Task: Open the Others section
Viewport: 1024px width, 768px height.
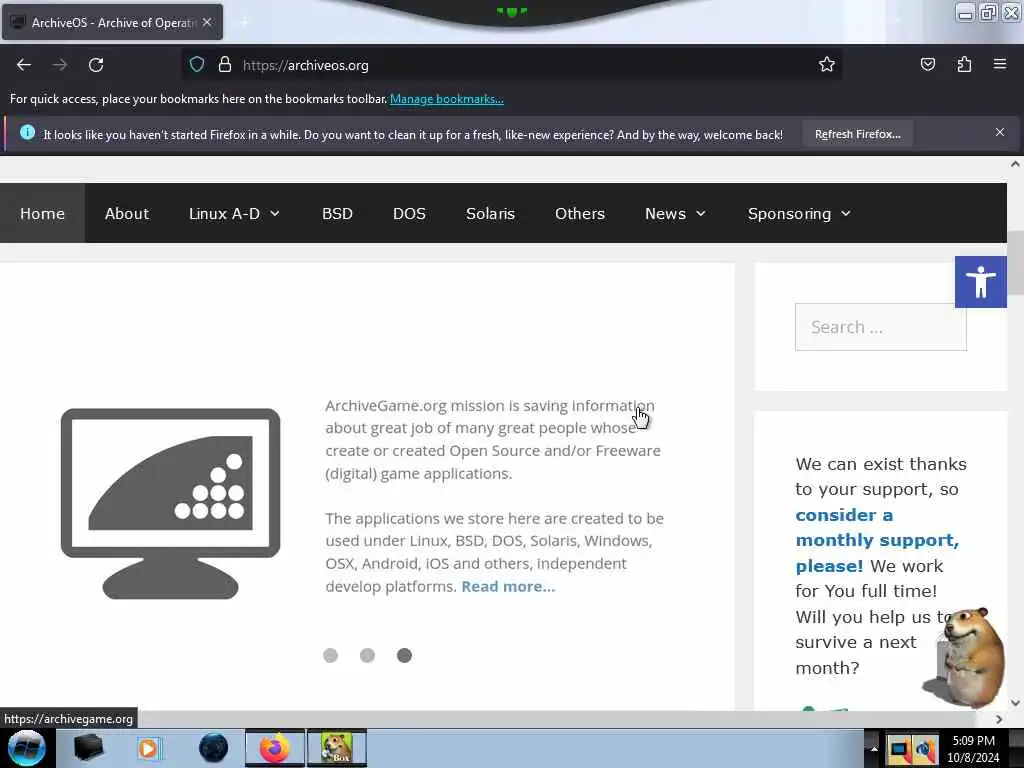Action: (x=580, y=214)
